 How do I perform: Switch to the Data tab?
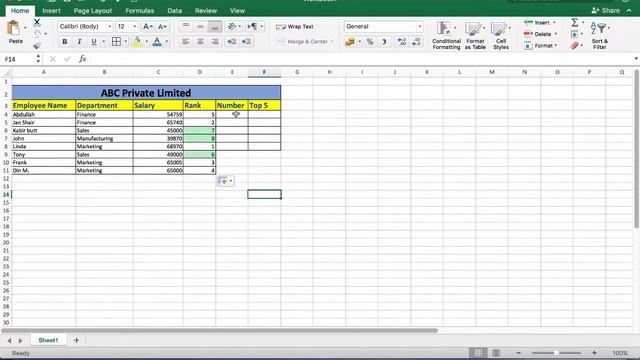174,11
